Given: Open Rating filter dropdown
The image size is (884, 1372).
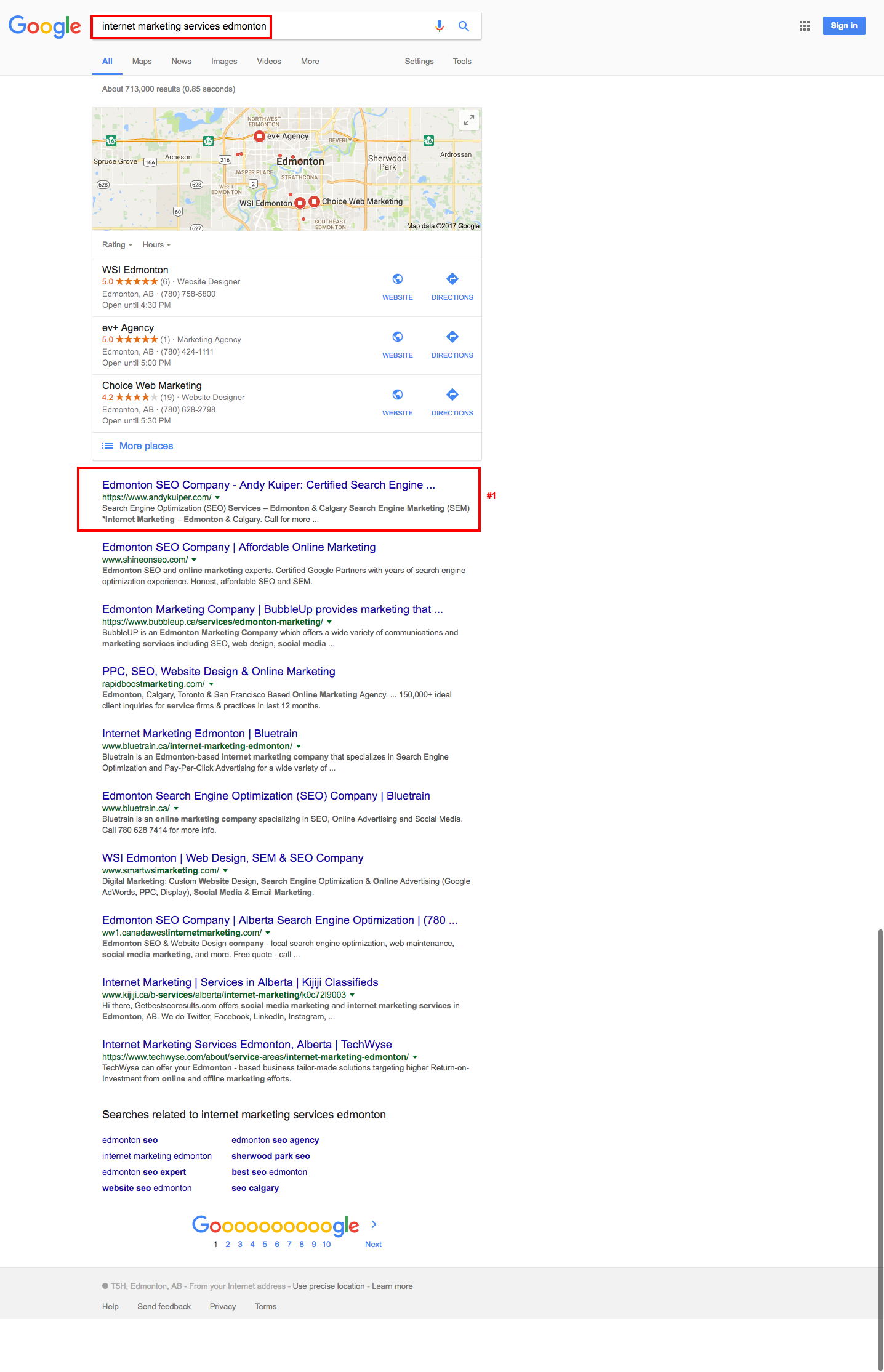Looking at the screenshot, I should (x=117, y=244).
